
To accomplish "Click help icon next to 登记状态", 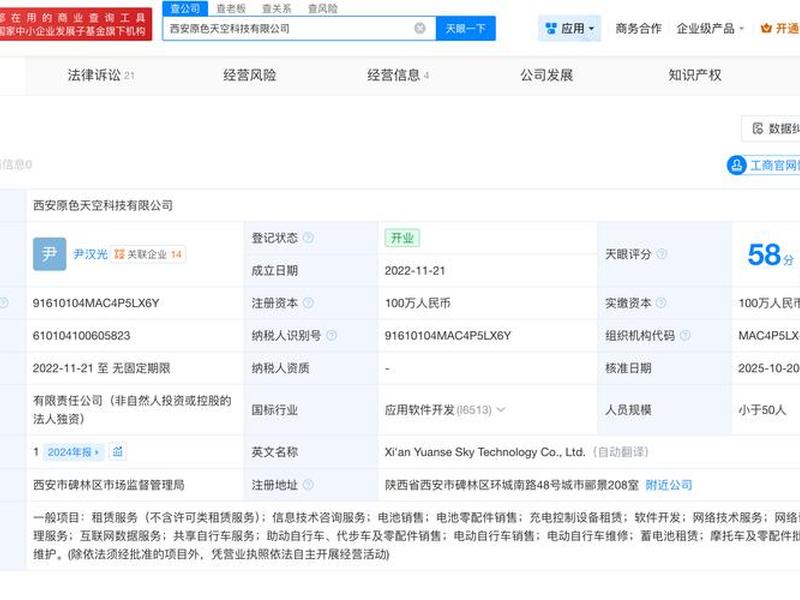I will click(x=308, y=238).
